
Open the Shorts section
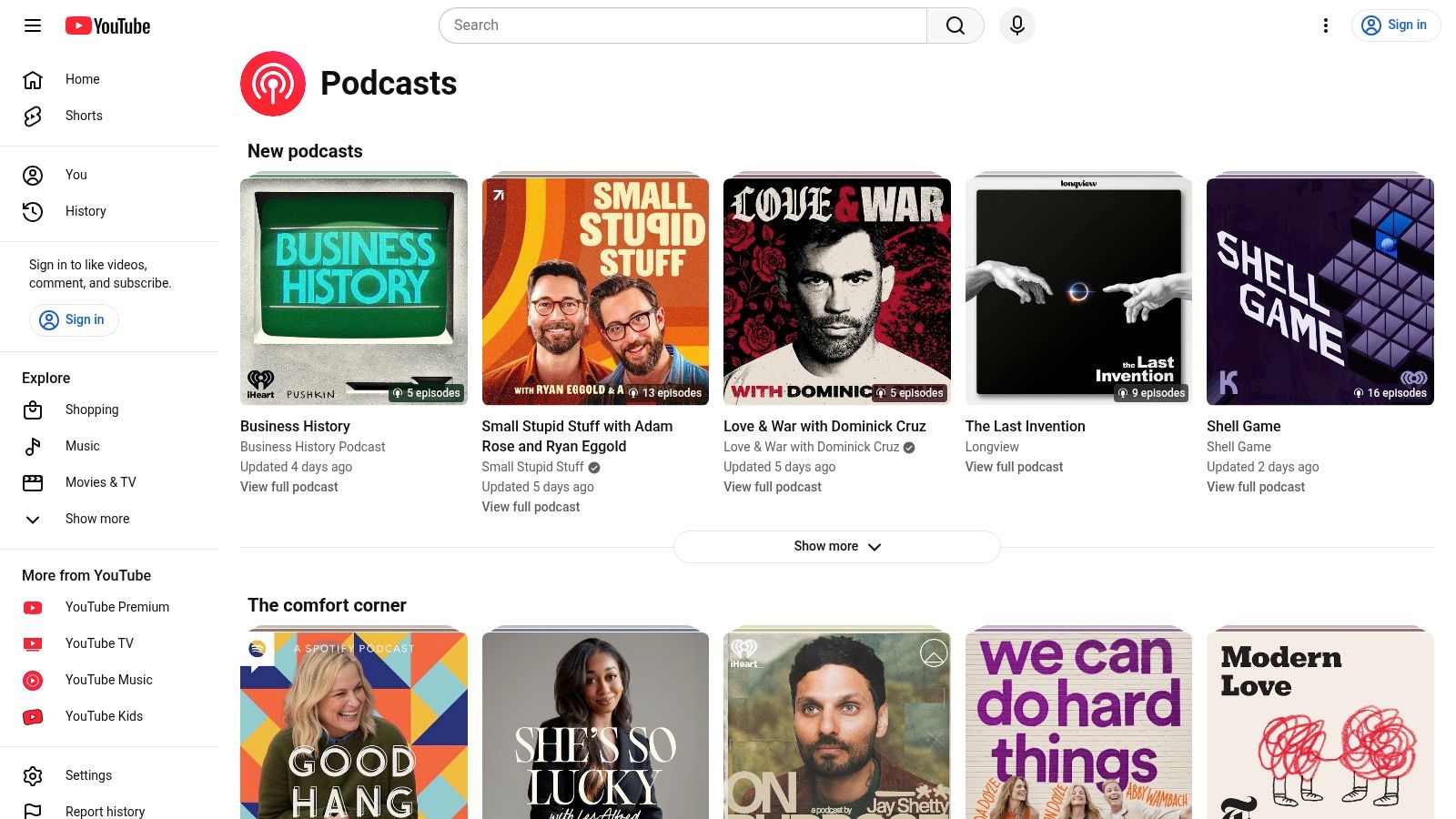click(84, 116)
